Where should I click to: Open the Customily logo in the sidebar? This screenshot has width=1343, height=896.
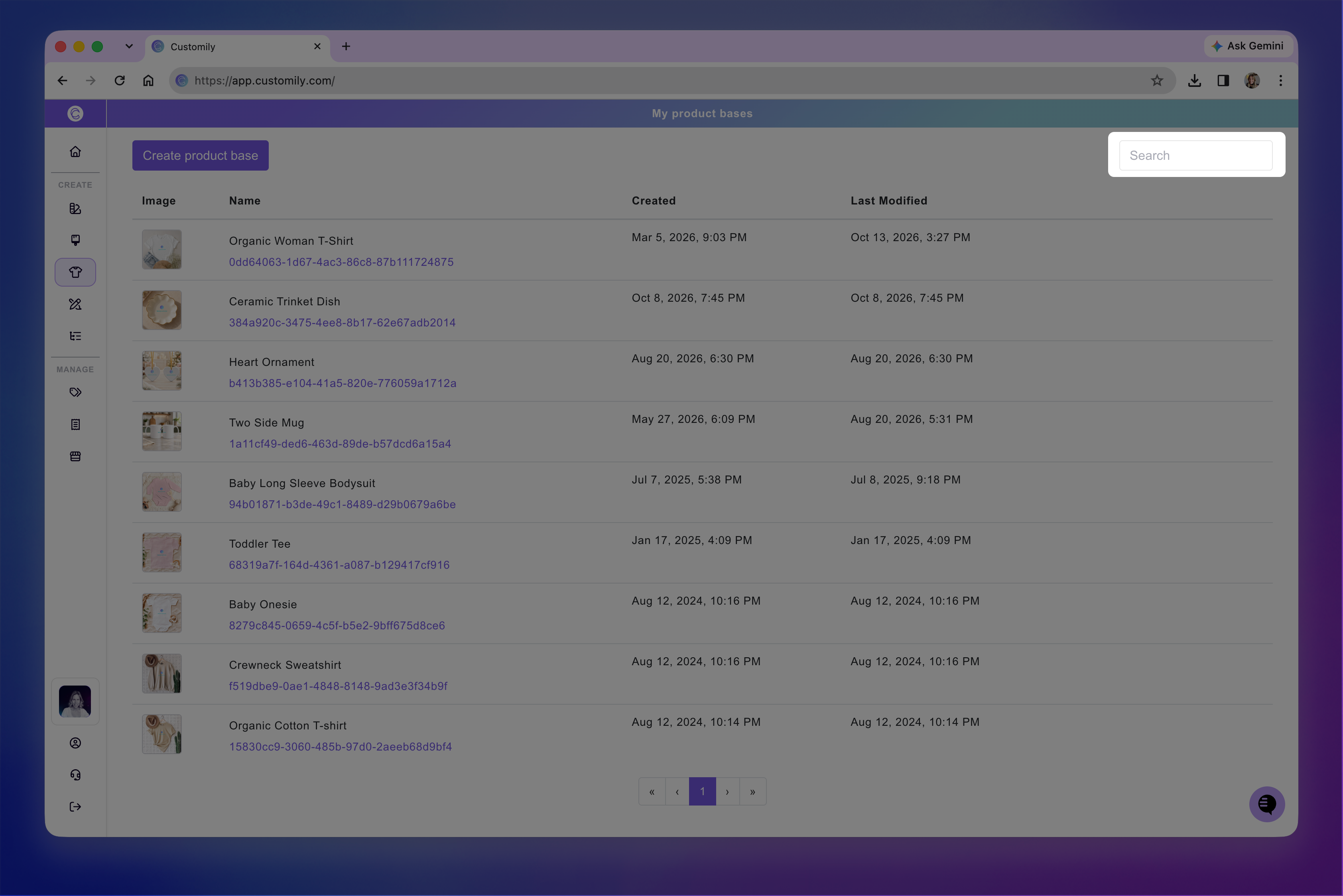pos(75,114)
